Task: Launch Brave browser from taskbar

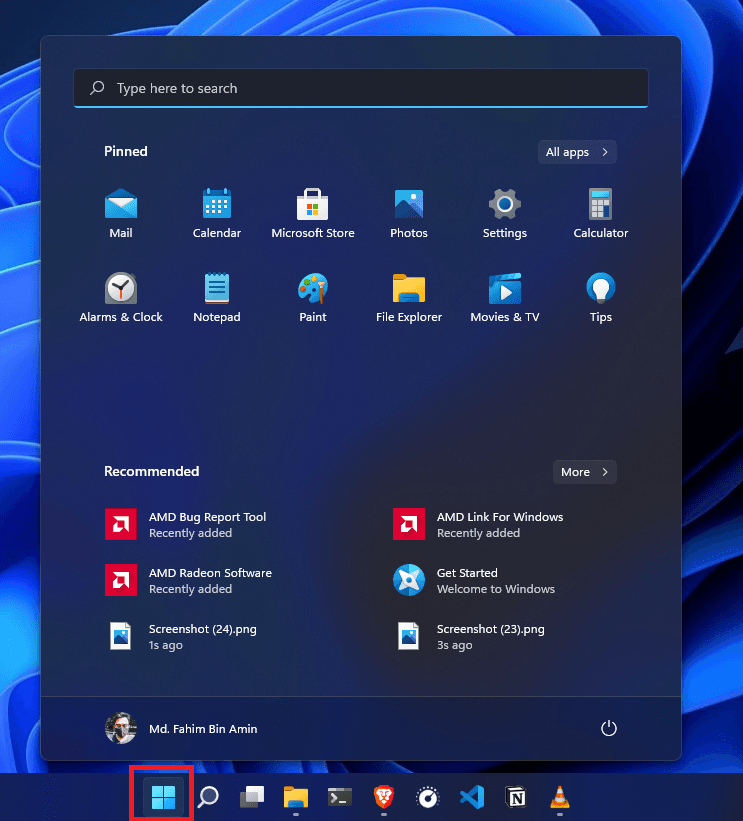Action: click(384, 797)
